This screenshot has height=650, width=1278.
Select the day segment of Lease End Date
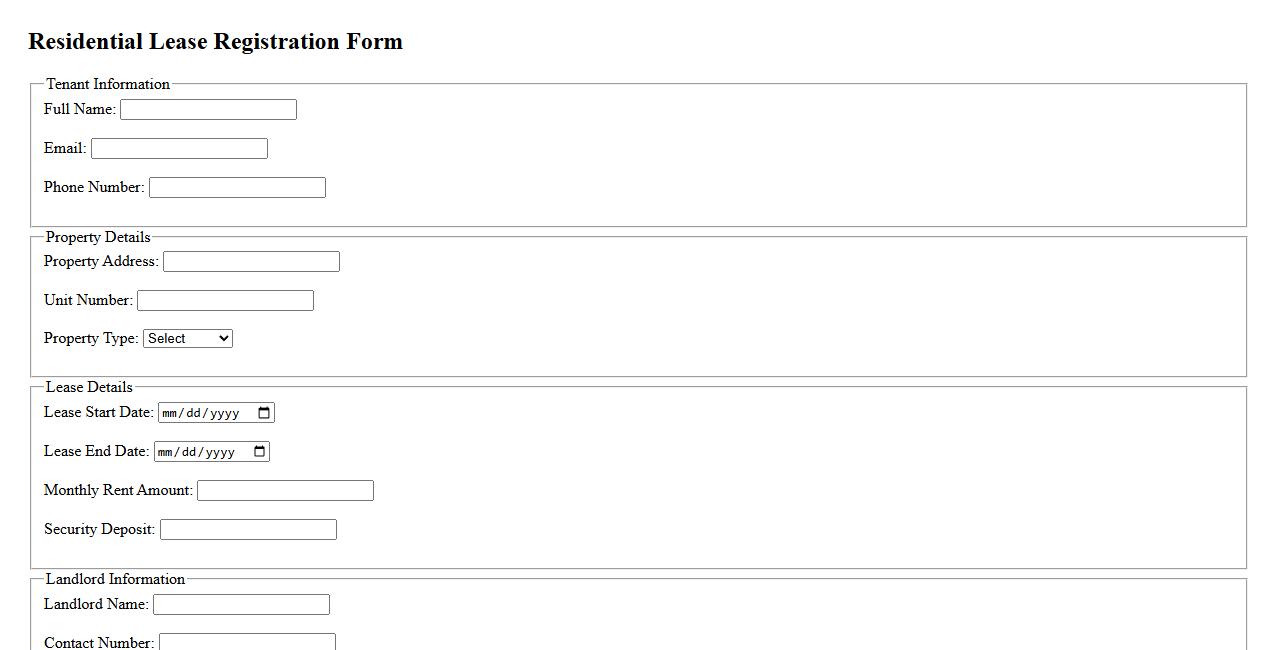[x=189, y=453]
